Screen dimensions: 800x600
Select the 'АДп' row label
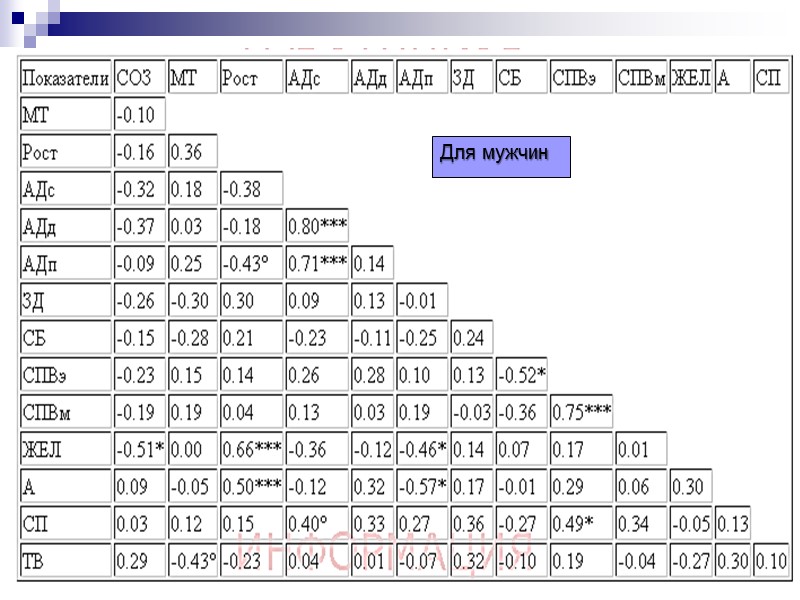[65, 263]
